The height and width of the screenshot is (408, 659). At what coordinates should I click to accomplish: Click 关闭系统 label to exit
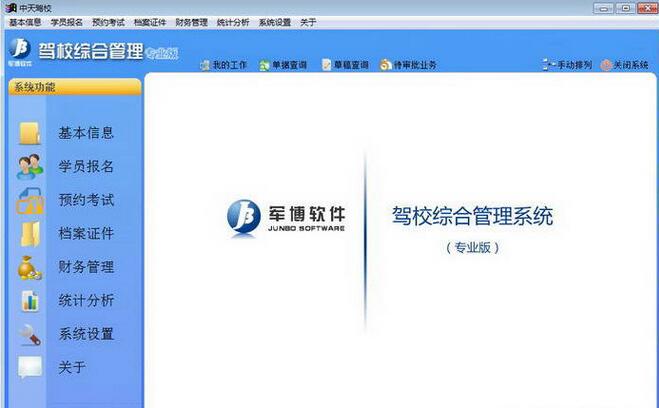click(x=631, y=65)
